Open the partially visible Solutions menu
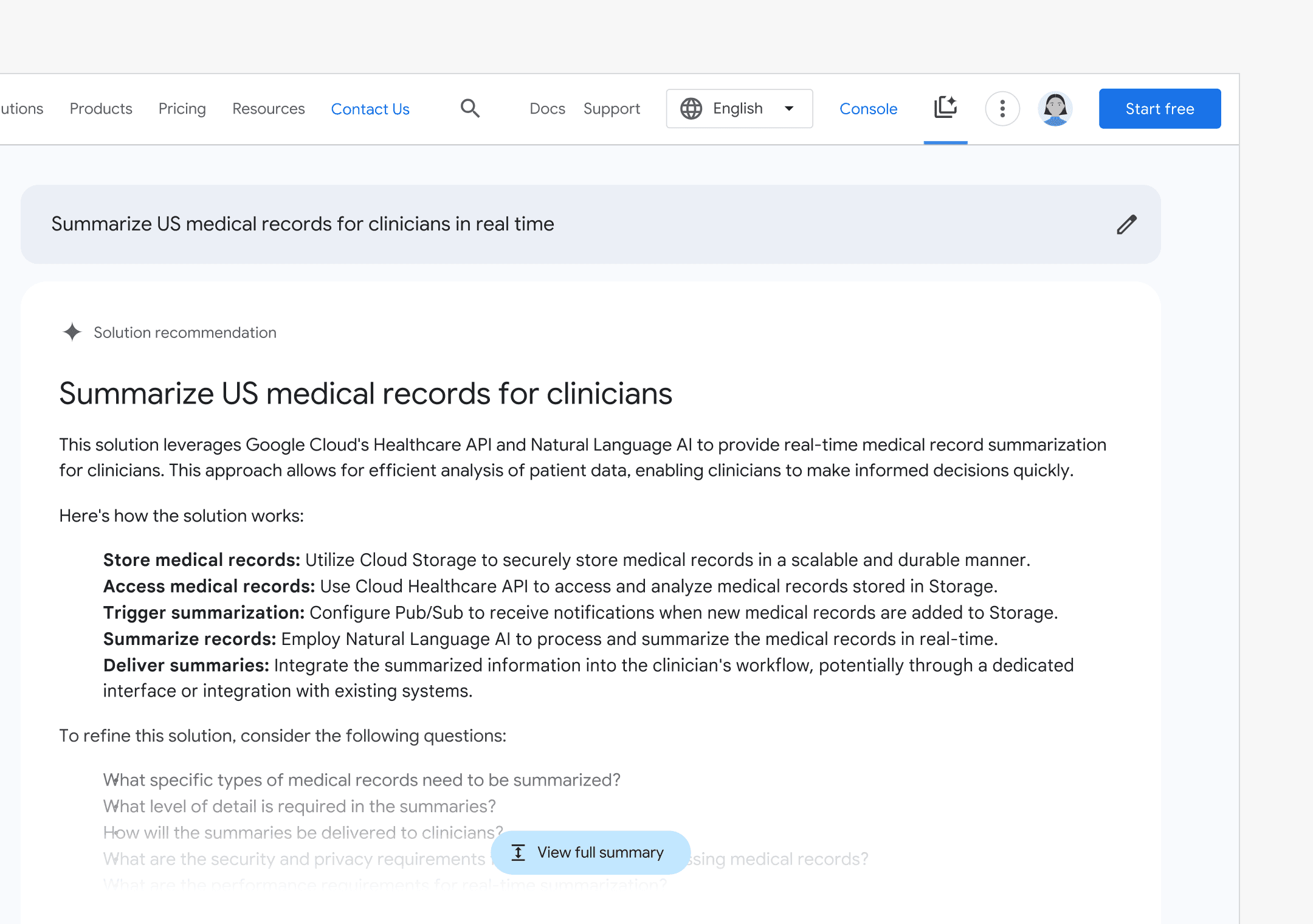Screen dimensions: 1313x924 tap(22, 109)
